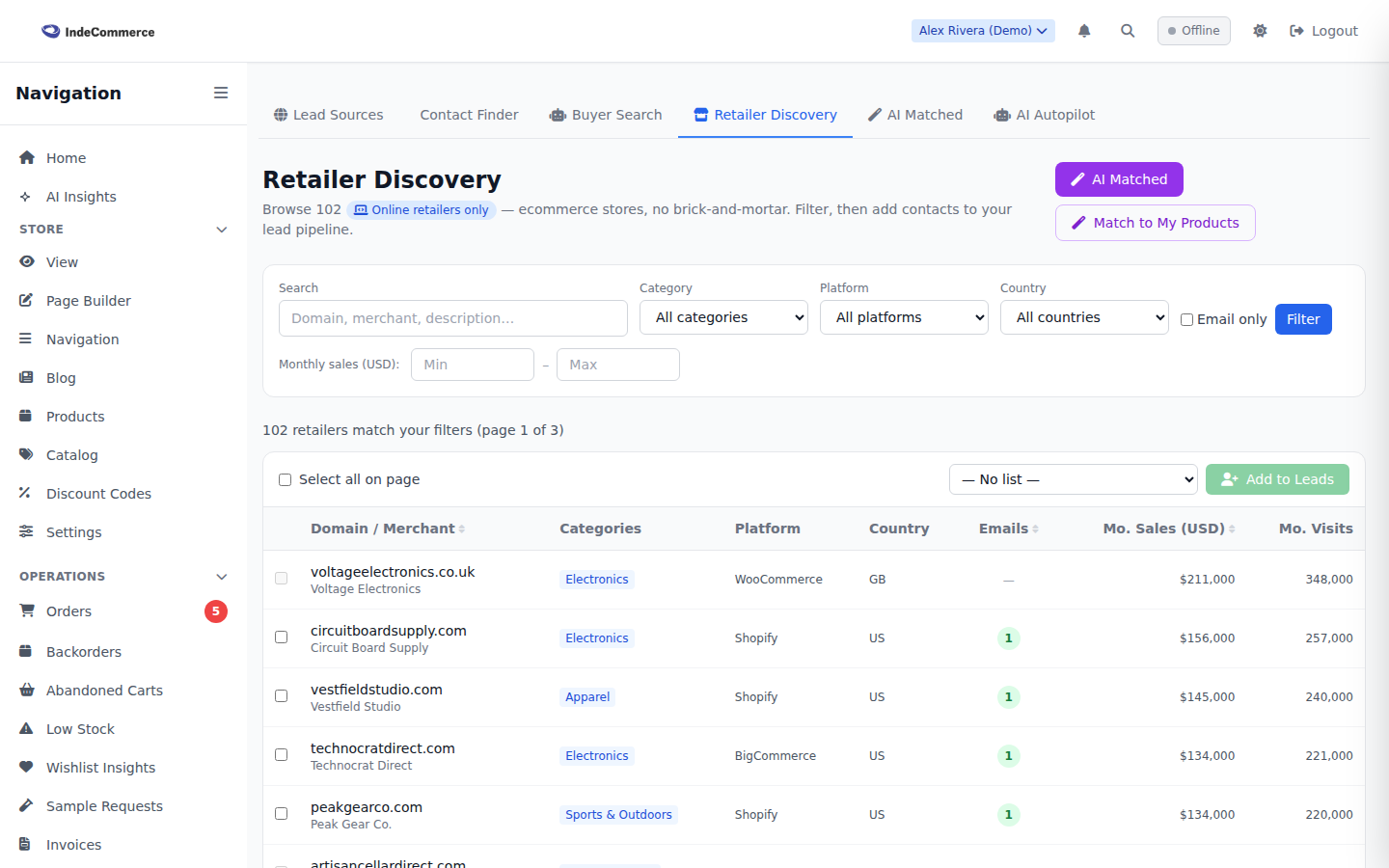Viewport: 1389px width, 868px height.
Task: Click the Backorders box icon
Action: click(26, 651)
